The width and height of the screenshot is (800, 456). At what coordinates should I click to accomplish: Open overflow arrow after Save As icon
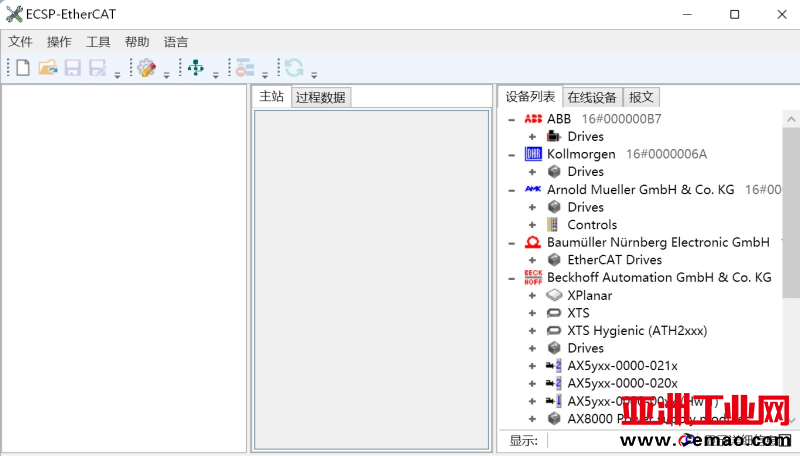(x=117, y=75)
